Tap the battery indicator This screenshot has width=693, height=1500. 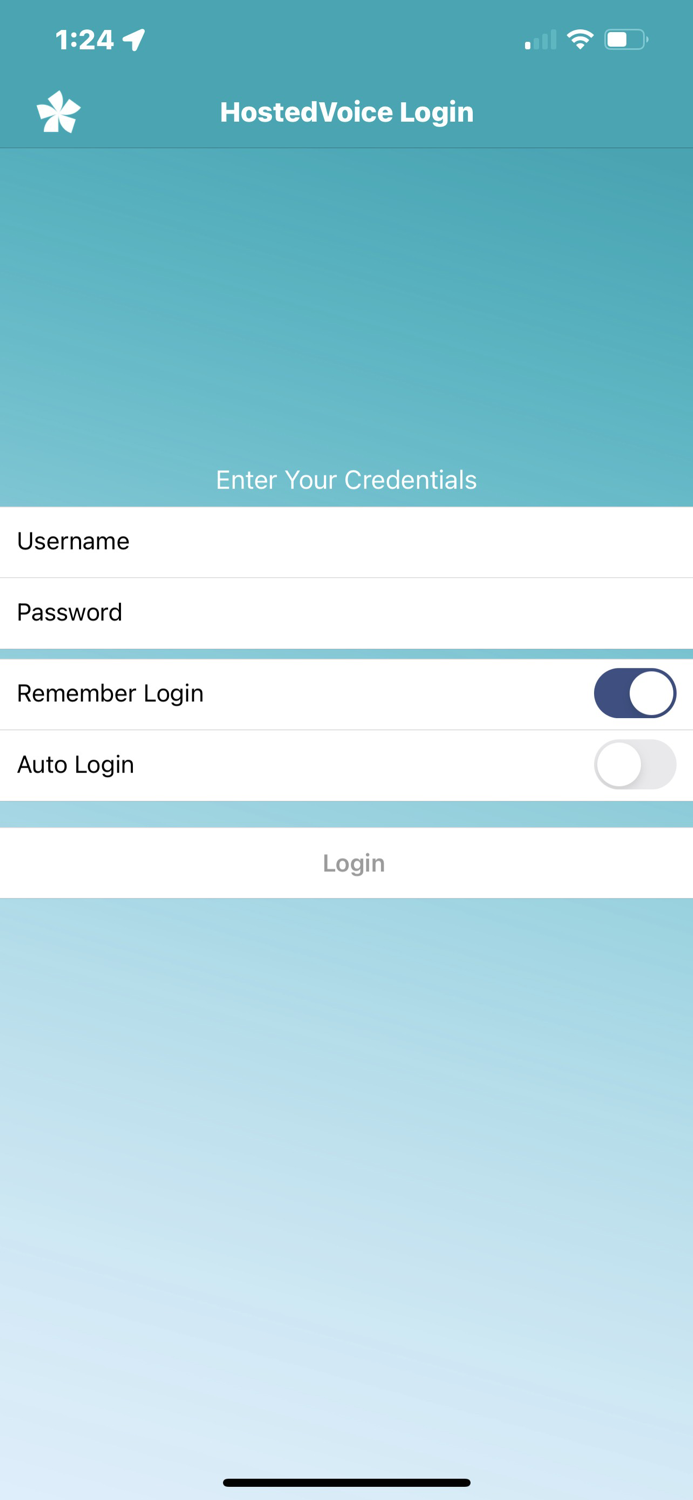point(625,38)
